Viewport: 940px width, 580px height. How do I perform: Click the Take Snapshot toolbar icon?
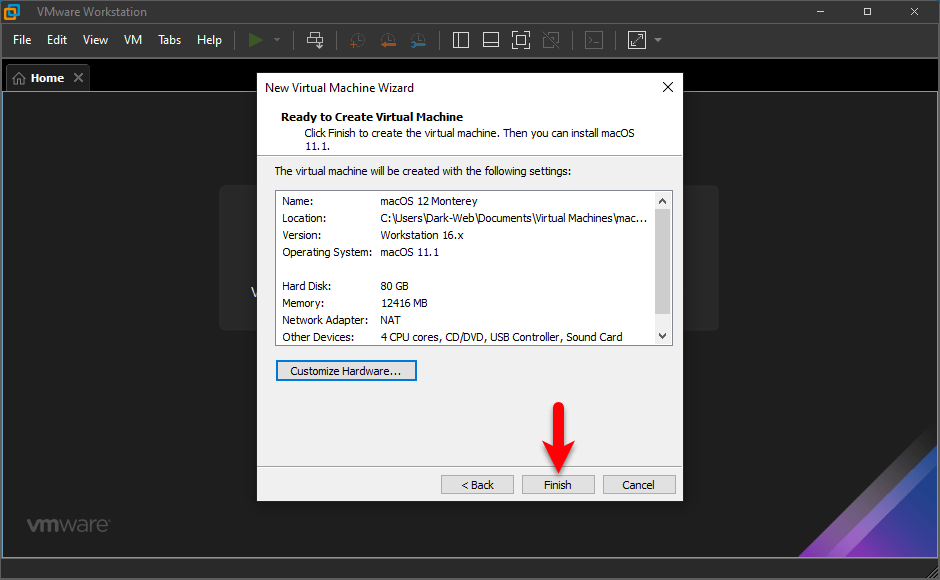357,40
